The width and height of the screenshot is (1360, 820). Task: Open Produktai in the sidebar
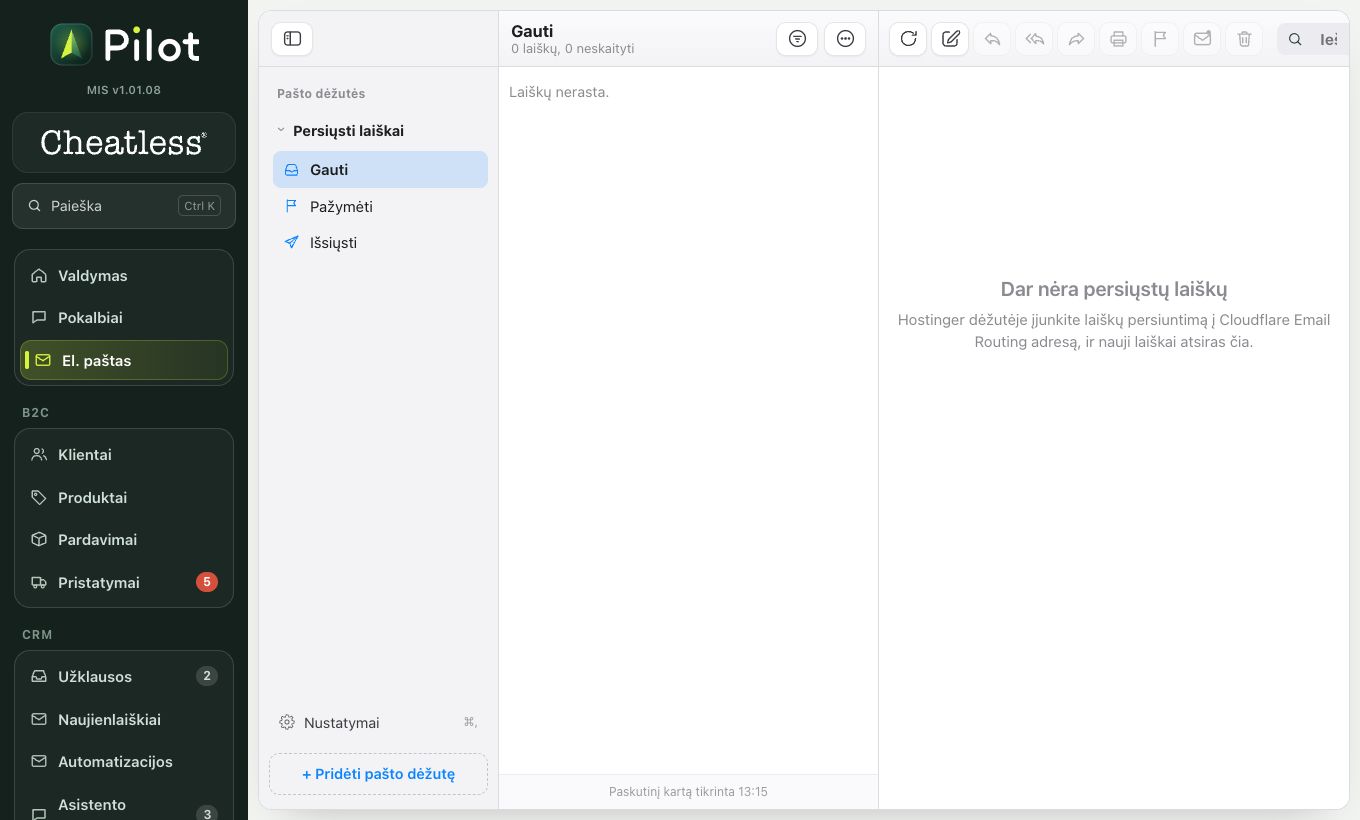(x=124, y=498)
